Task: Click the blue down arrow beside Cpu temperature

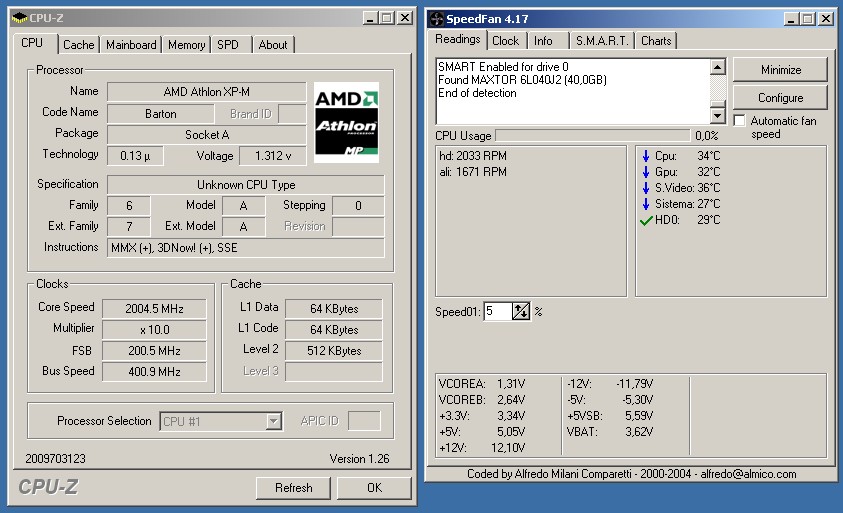Action: click(646, 156)
